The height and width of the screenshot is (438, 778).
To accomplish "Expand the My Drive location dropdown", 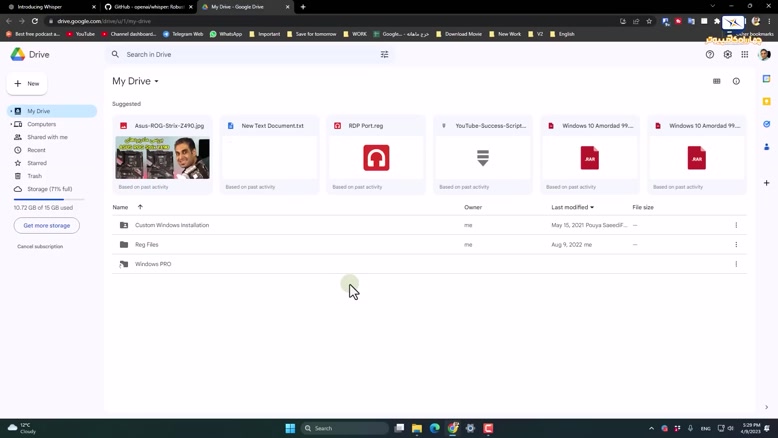I will [156, 81].
